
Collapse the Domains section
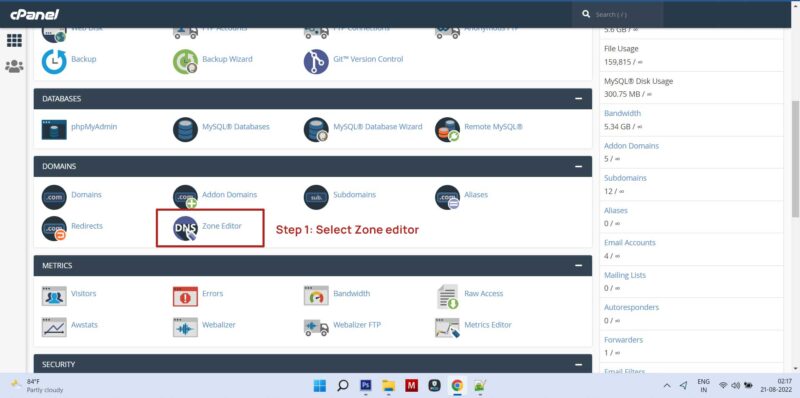coord(578,166)
